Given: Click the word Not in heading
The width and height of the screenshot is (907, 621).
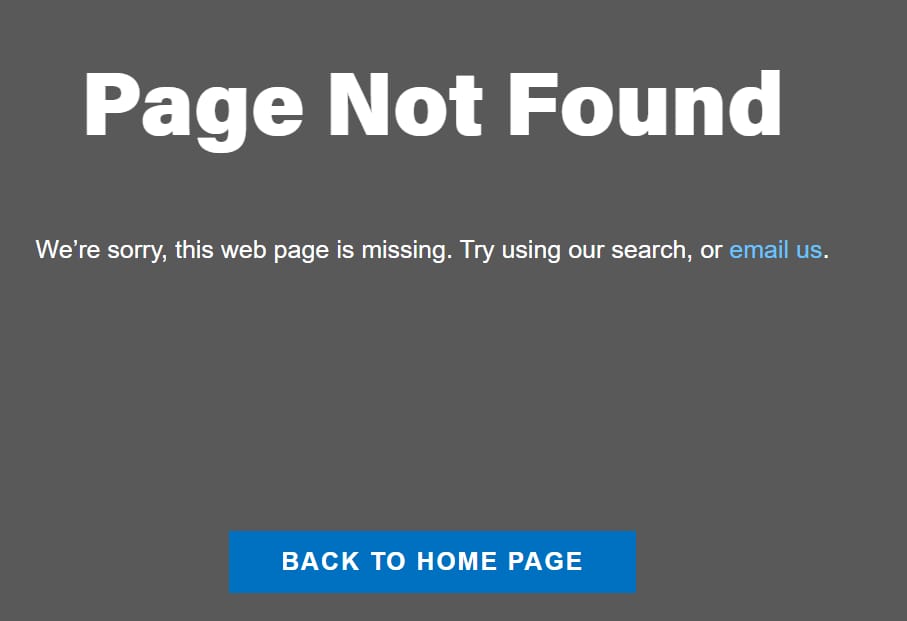Looking at the screenshot, I should point(405,104).
